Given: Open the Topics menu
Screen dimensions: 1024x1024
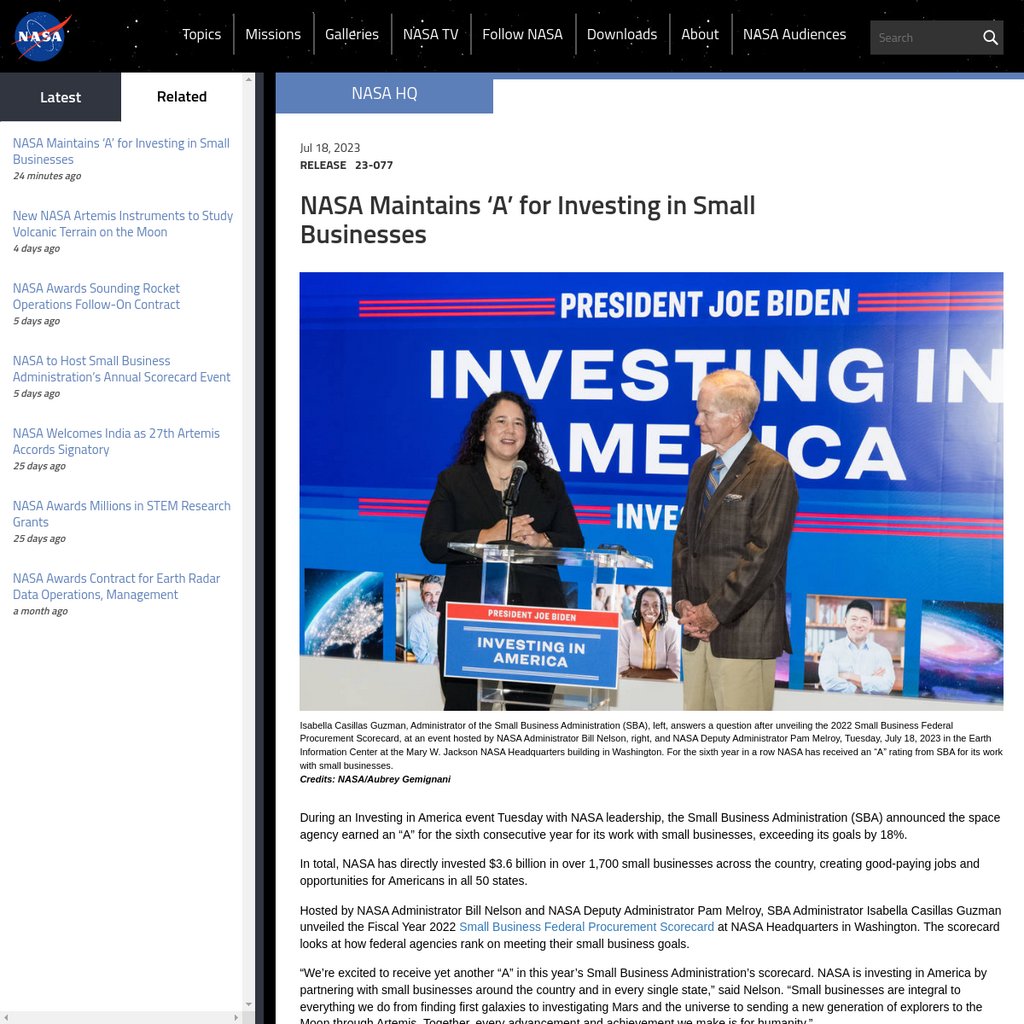Looking at the screenshot, I should coord(201,34).
